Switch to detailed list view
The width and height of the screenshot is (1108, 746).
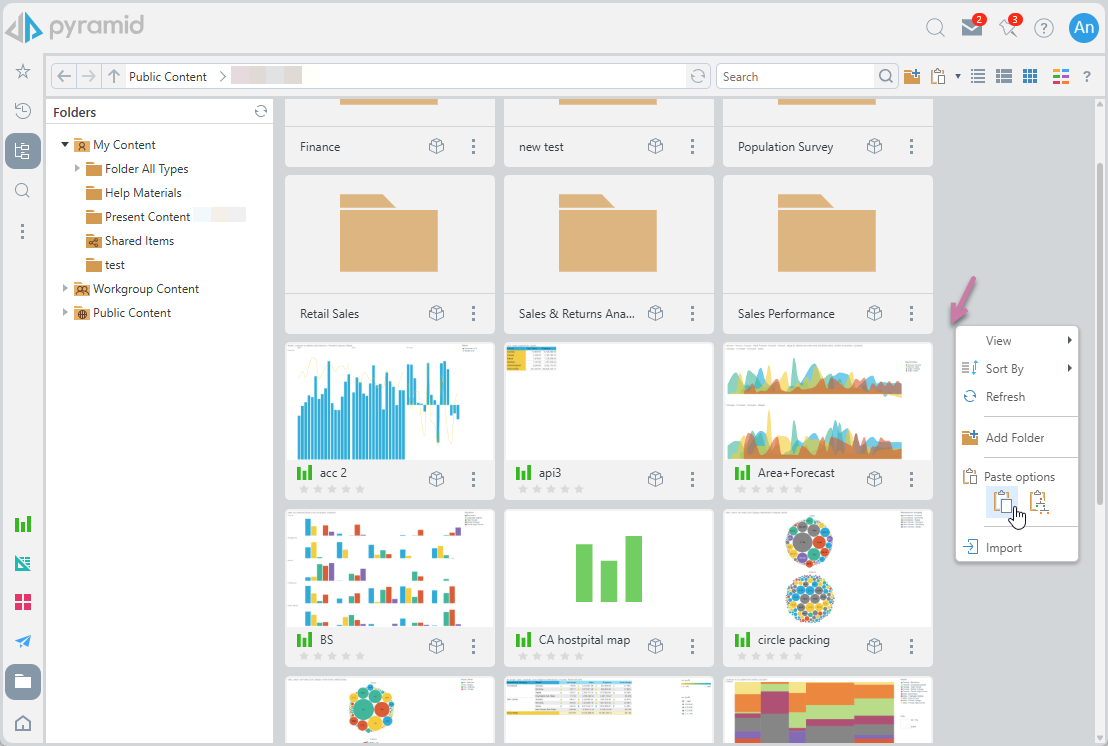(1004, 77)
